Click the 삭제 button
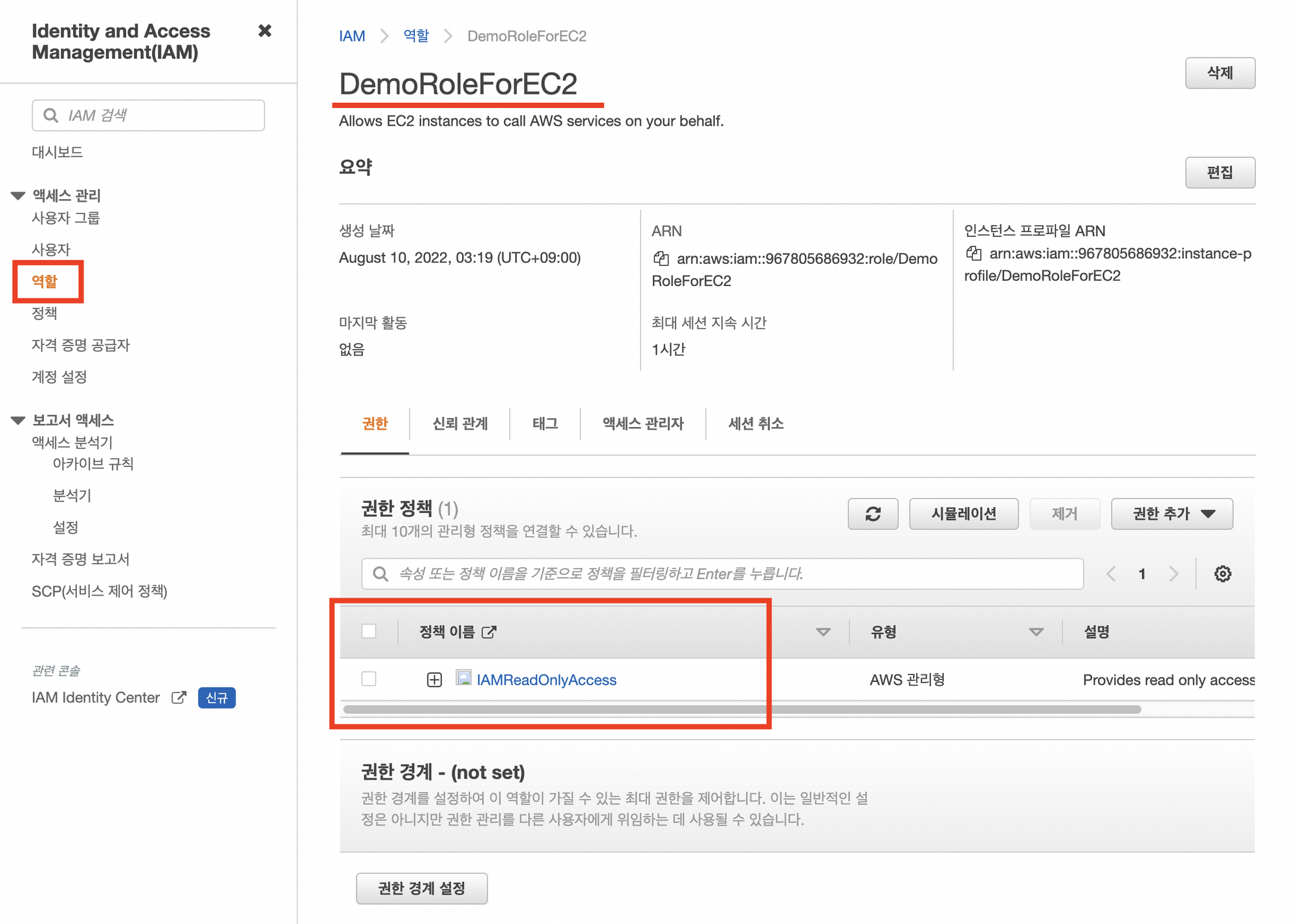The image size is (1294, 924). click(x=1220, y=73)
